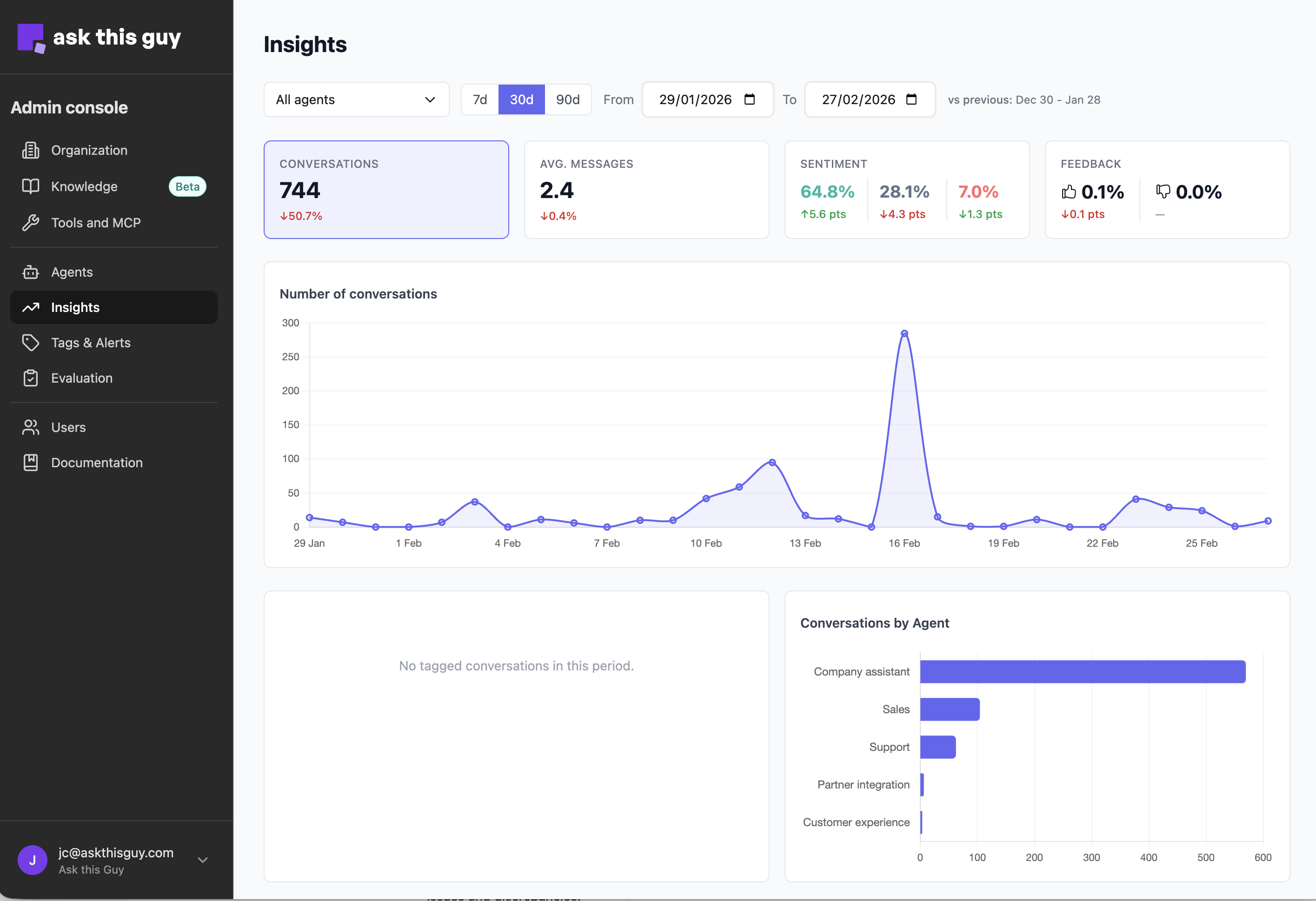Click the ask this guy logo
Screen dimensions: 1316x901
99,37
